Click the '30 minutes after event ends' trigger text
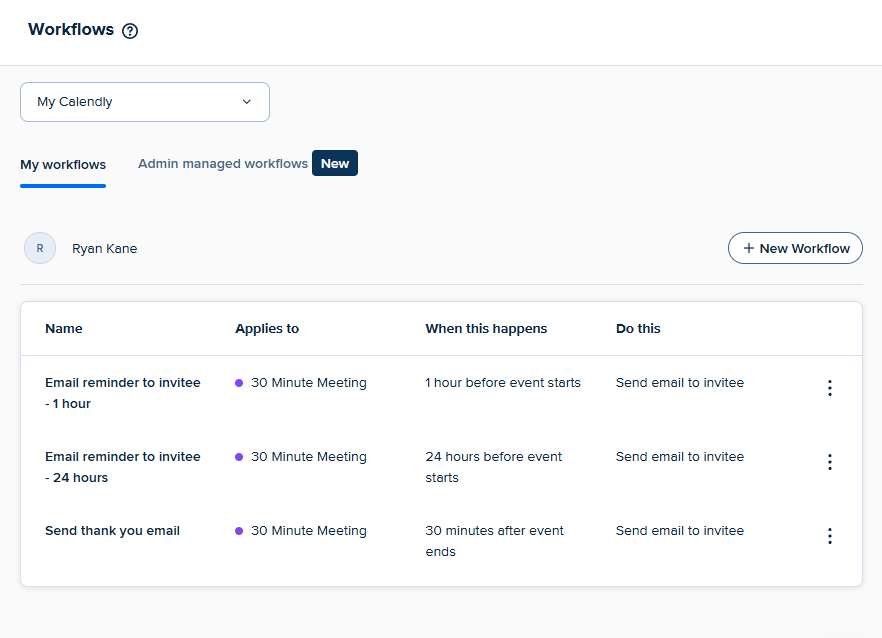The width and height of the screenshot is (882, 638). [x=494, y=541]
